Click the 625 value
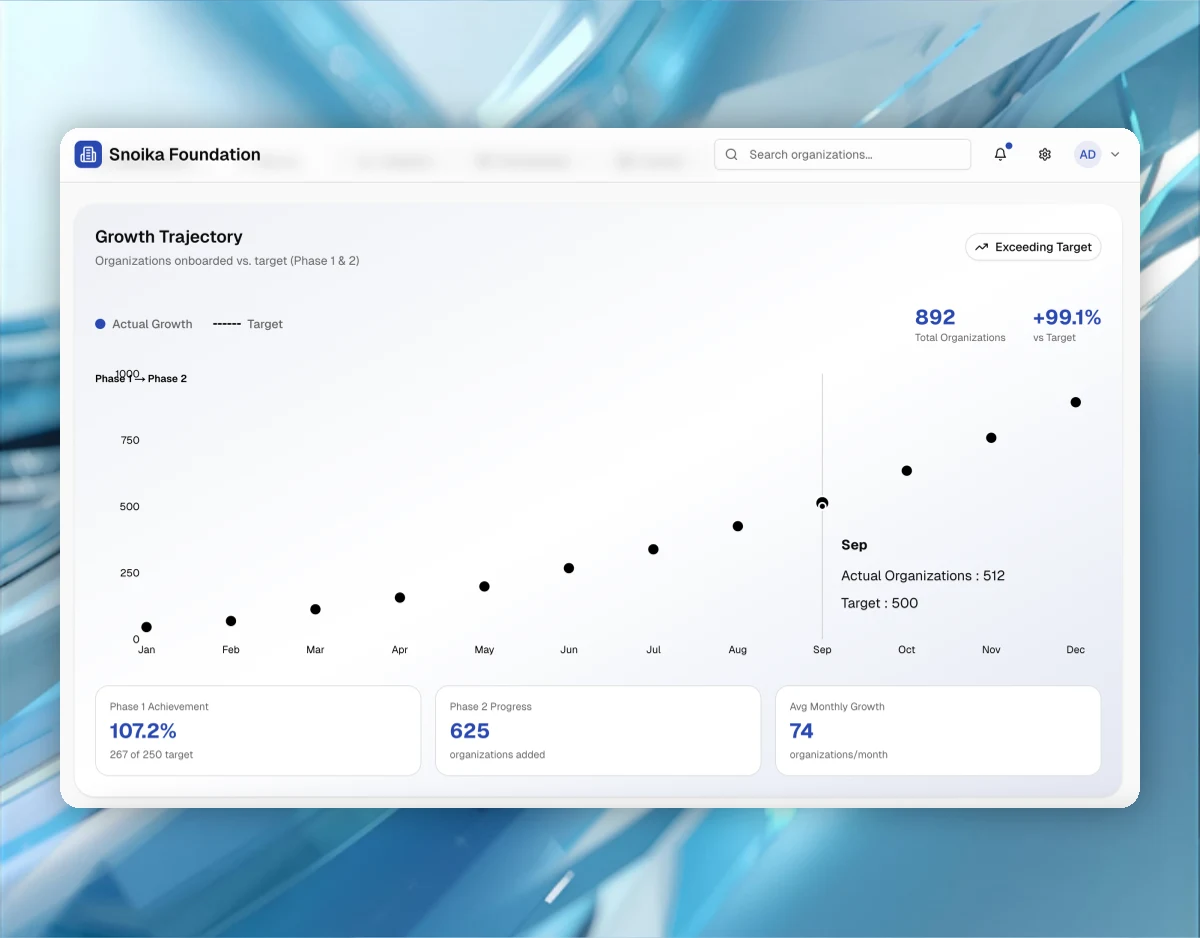 470,731
